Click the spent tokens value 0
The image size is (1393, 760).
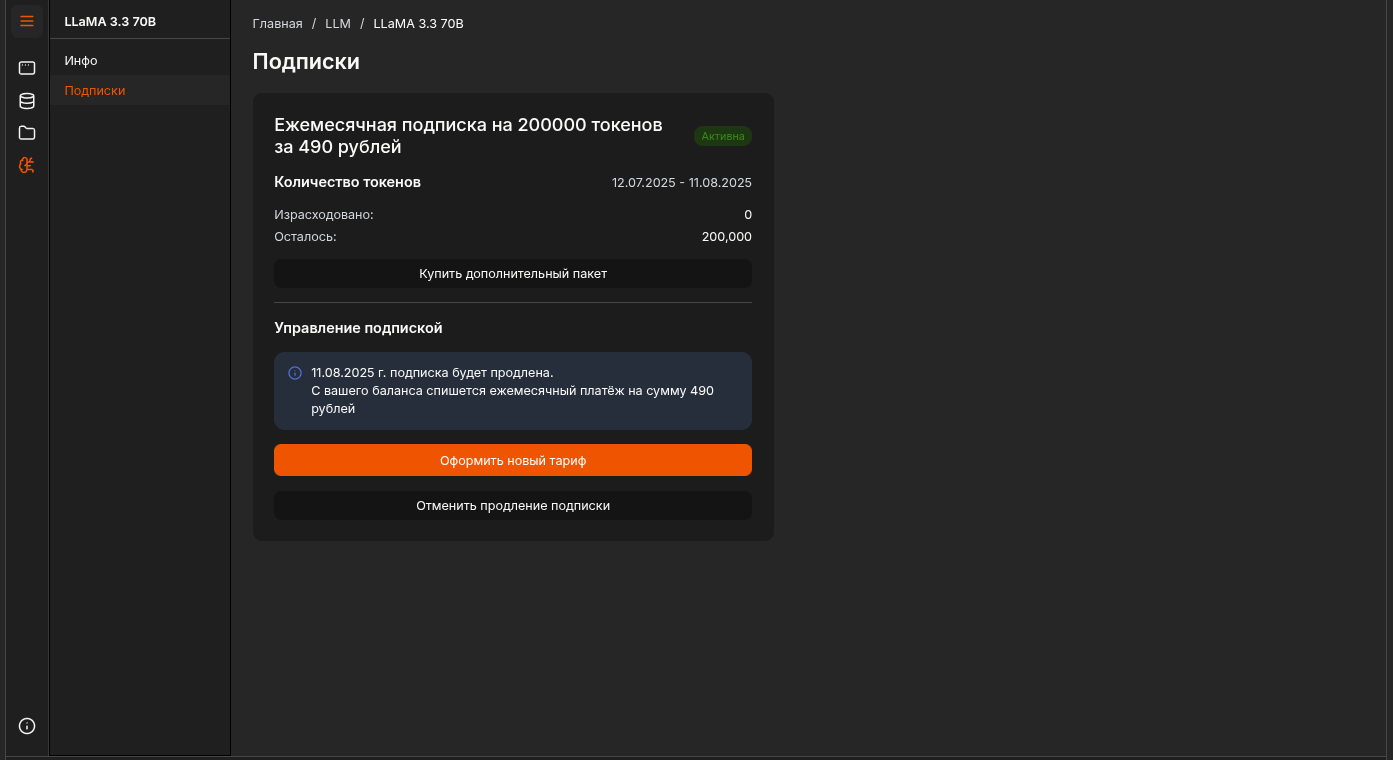pyautogui.click(x=748, y=215)
